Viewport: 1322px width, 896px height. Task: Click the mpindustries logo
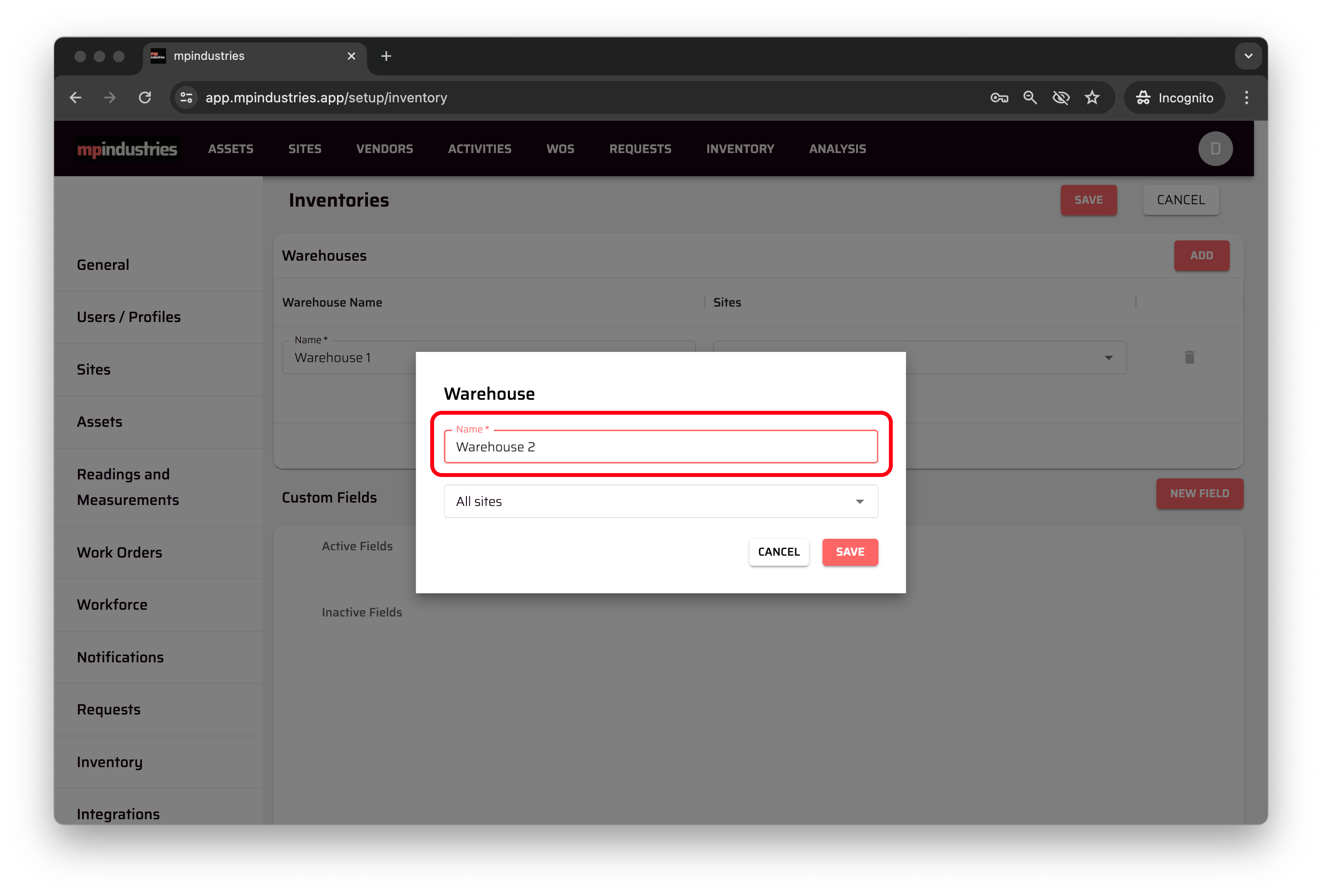tap(127, 149)
